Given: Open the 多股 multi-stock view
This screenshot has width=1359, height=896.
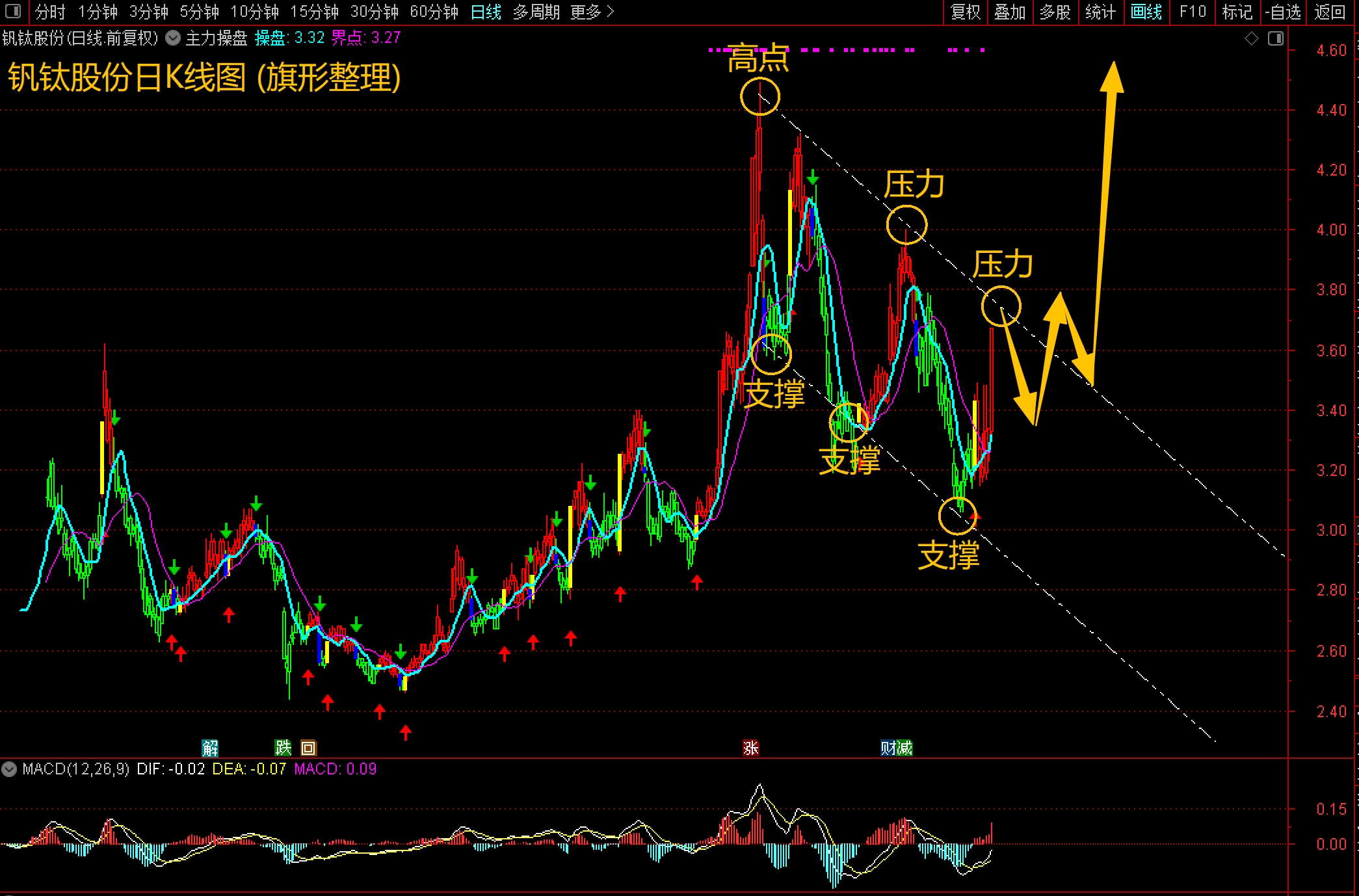Looking at the screenshot, I should click(x=1055, y=12).
